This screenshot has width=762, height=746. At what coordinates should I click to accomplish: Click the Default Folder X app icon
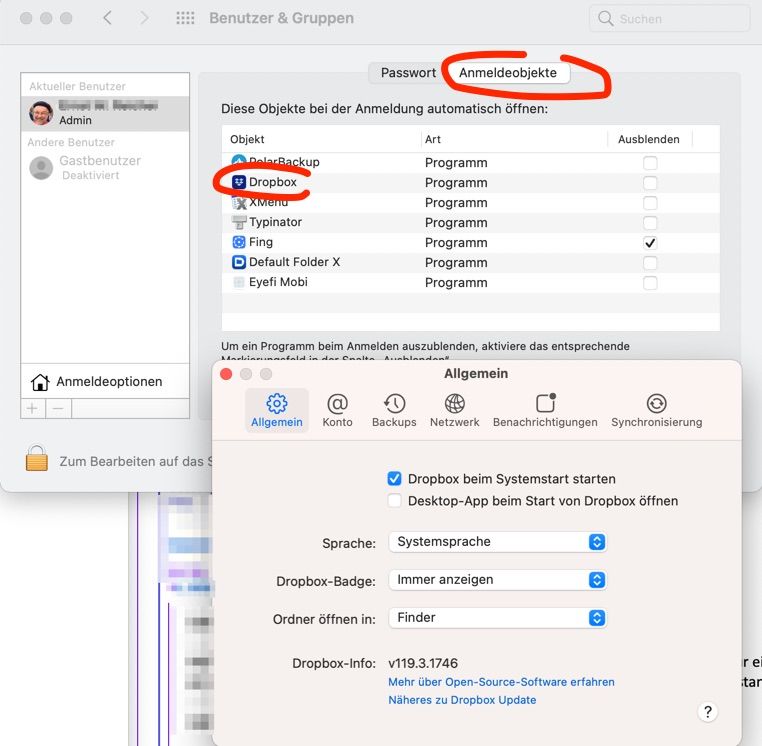(x=239, y=262)
